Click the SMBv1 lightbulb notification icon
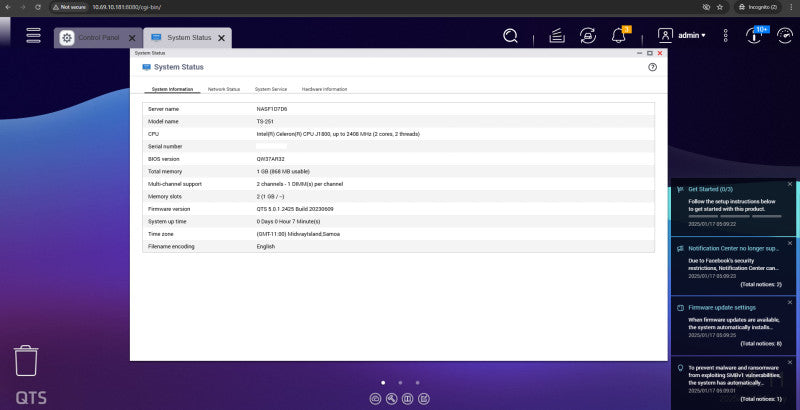 [680, 368]
